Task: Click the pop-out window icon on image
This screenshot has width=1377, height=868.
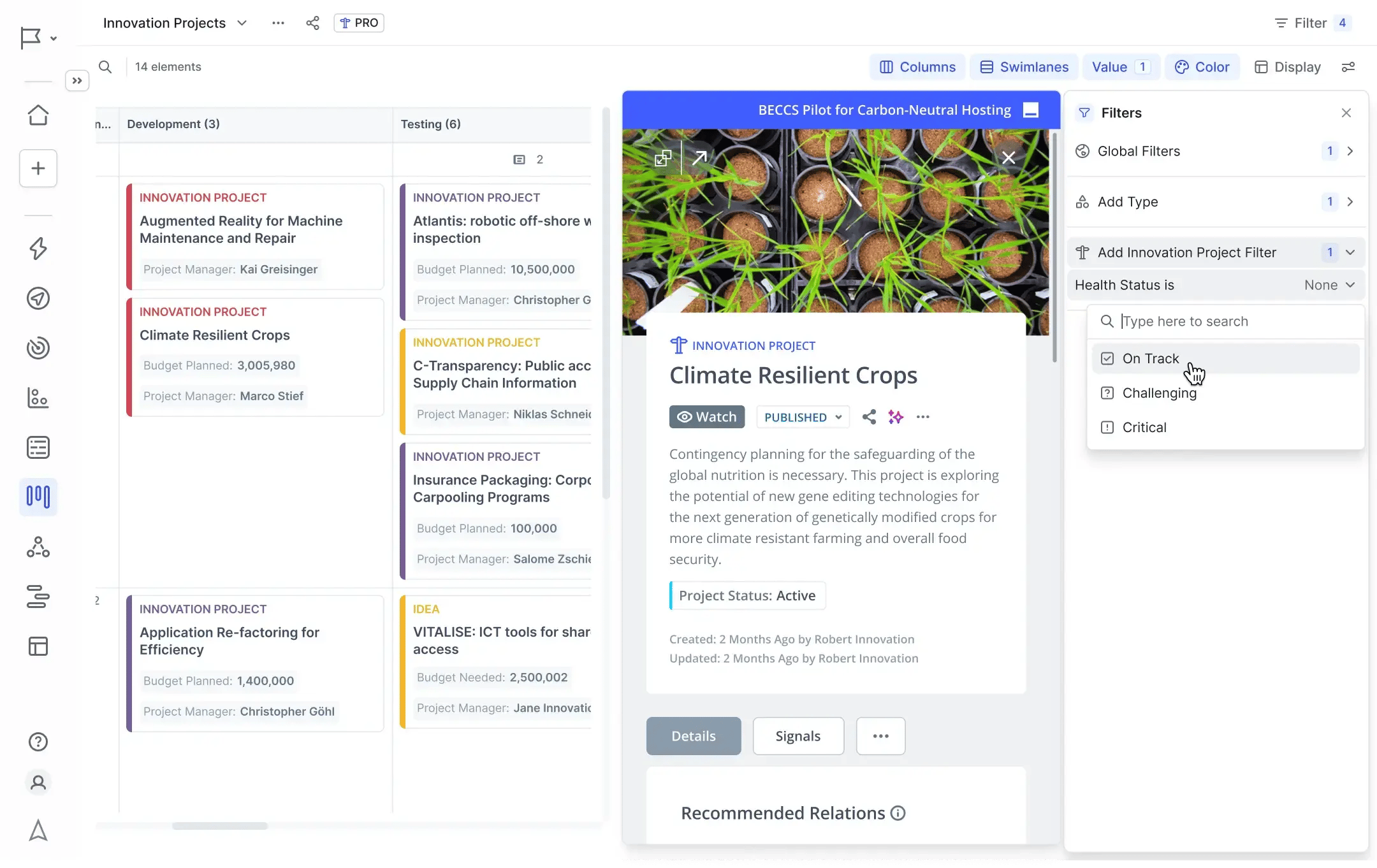Action: click(x=663, y=157)
